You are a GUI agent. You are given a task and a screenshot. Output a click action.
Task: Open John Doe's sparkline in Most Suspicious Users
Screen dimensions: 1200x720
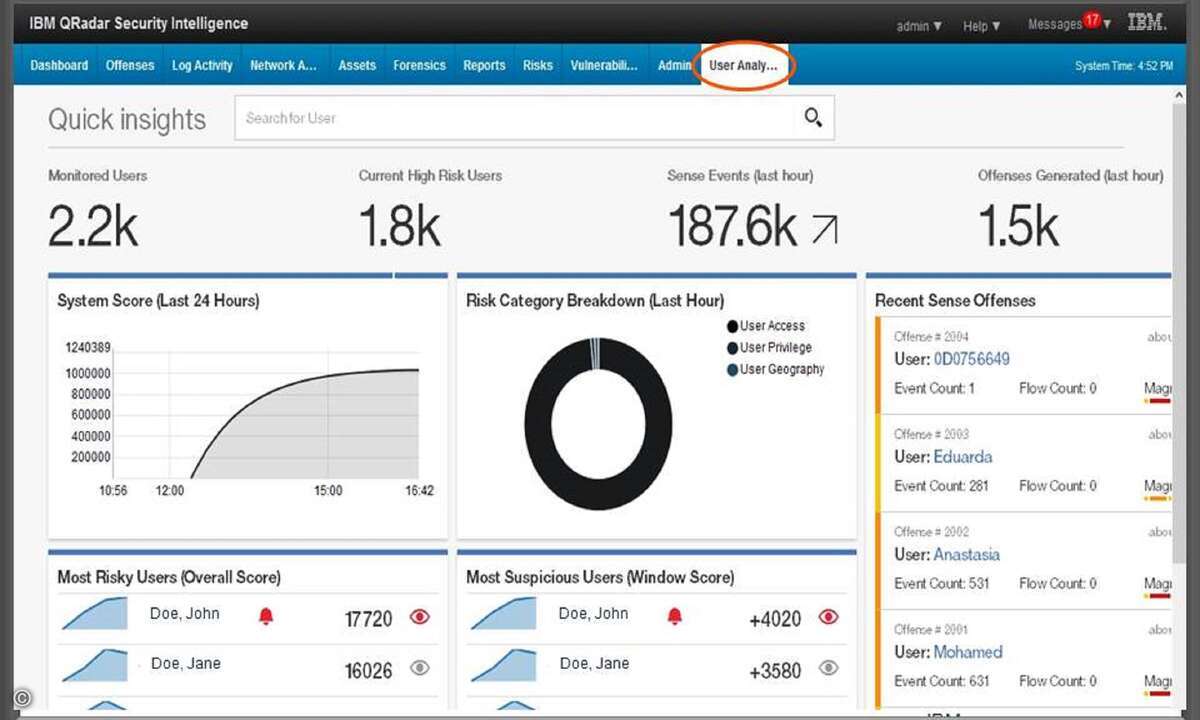pos(504,614)
